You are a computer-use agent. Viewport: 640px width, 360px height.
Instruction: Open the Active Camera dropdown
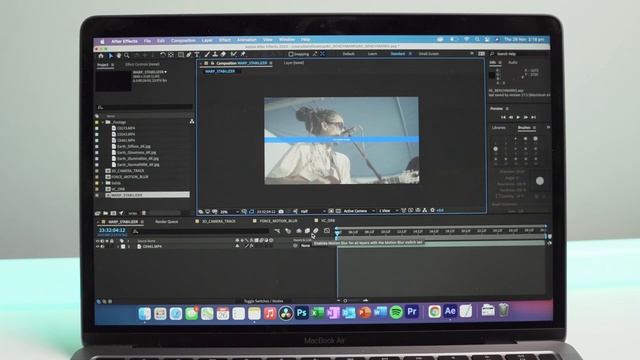359,211
